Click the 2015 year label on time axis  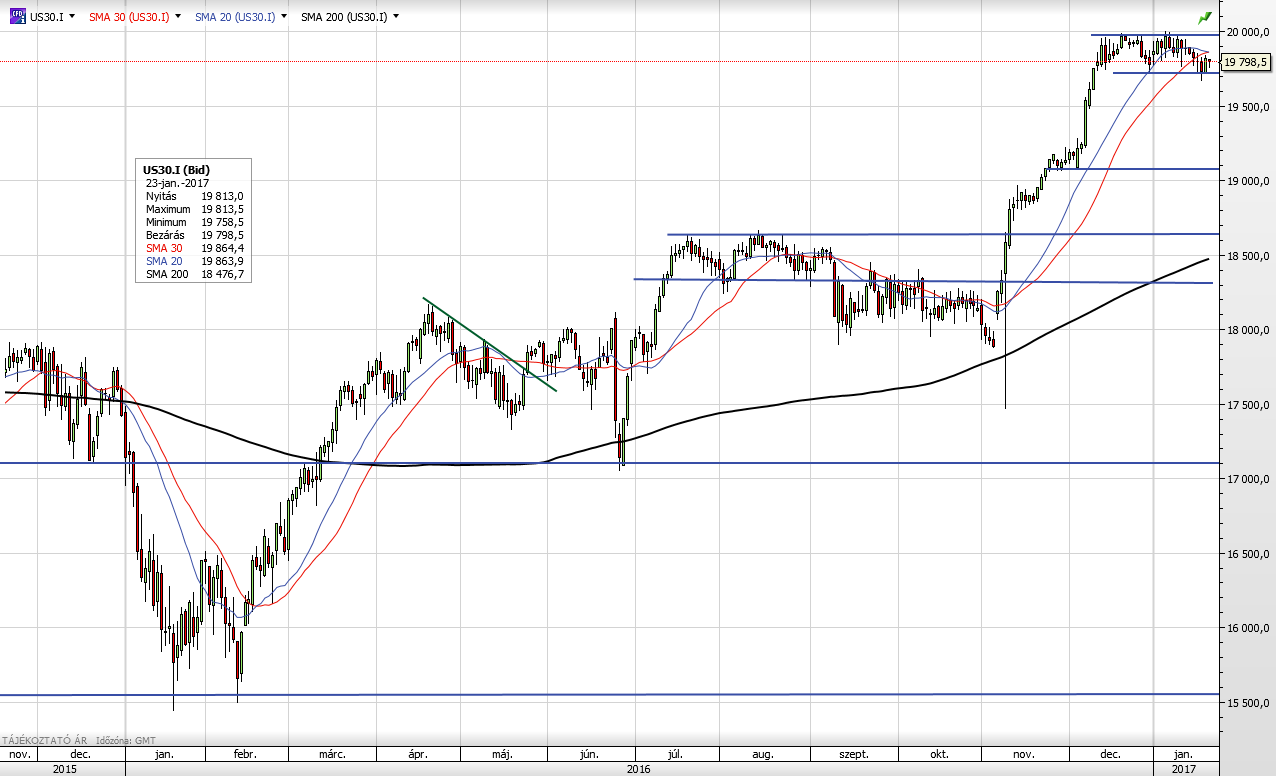65,769
